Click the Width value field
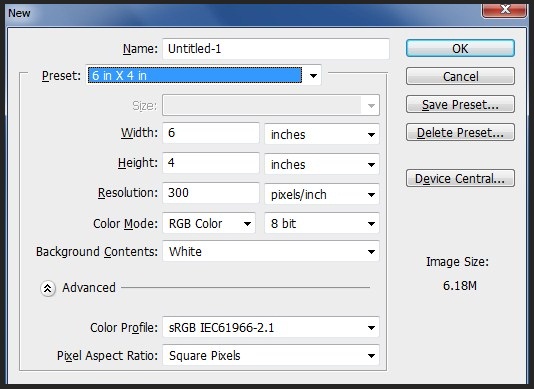Screen dimensions: 534x389 (211, 133)
